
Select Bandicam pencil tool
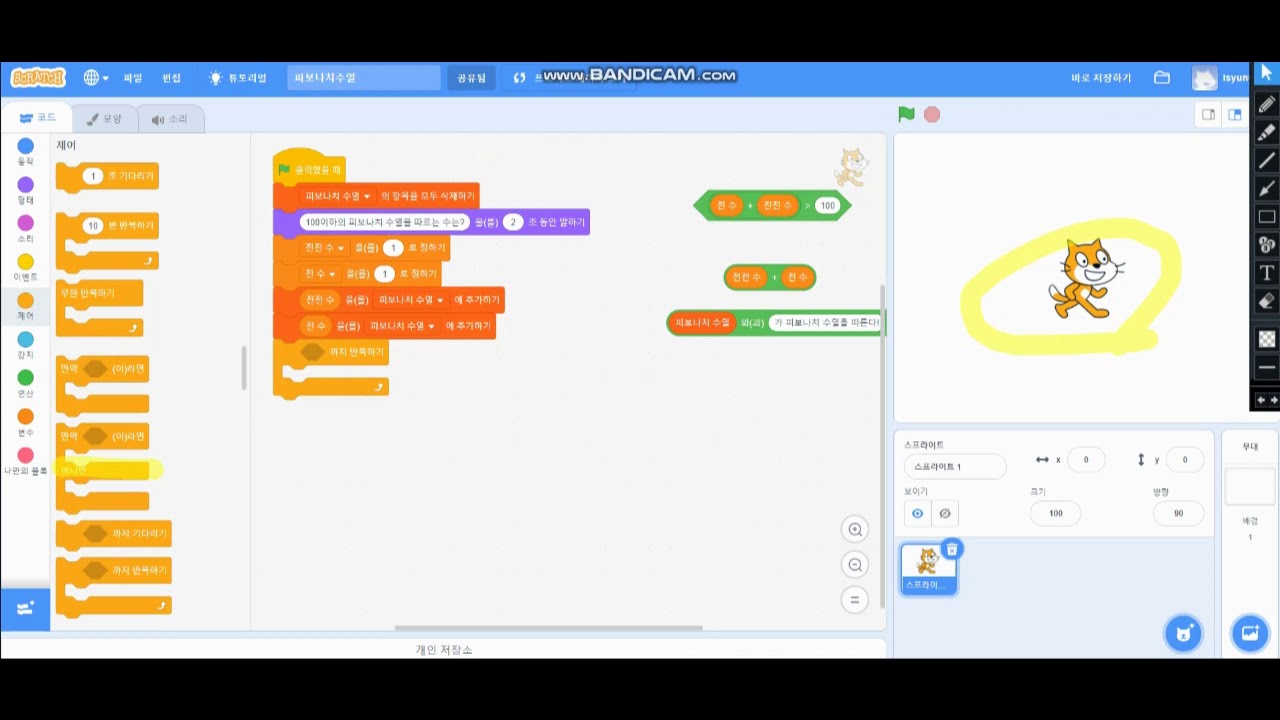click(x=1266, y=104)
